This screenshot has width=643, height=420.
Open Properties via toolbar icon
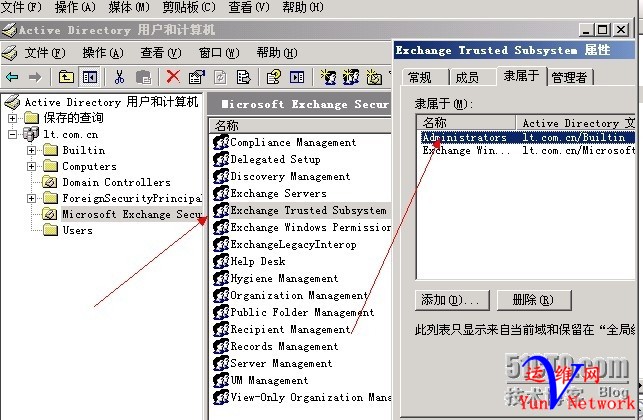coord(196,77)
